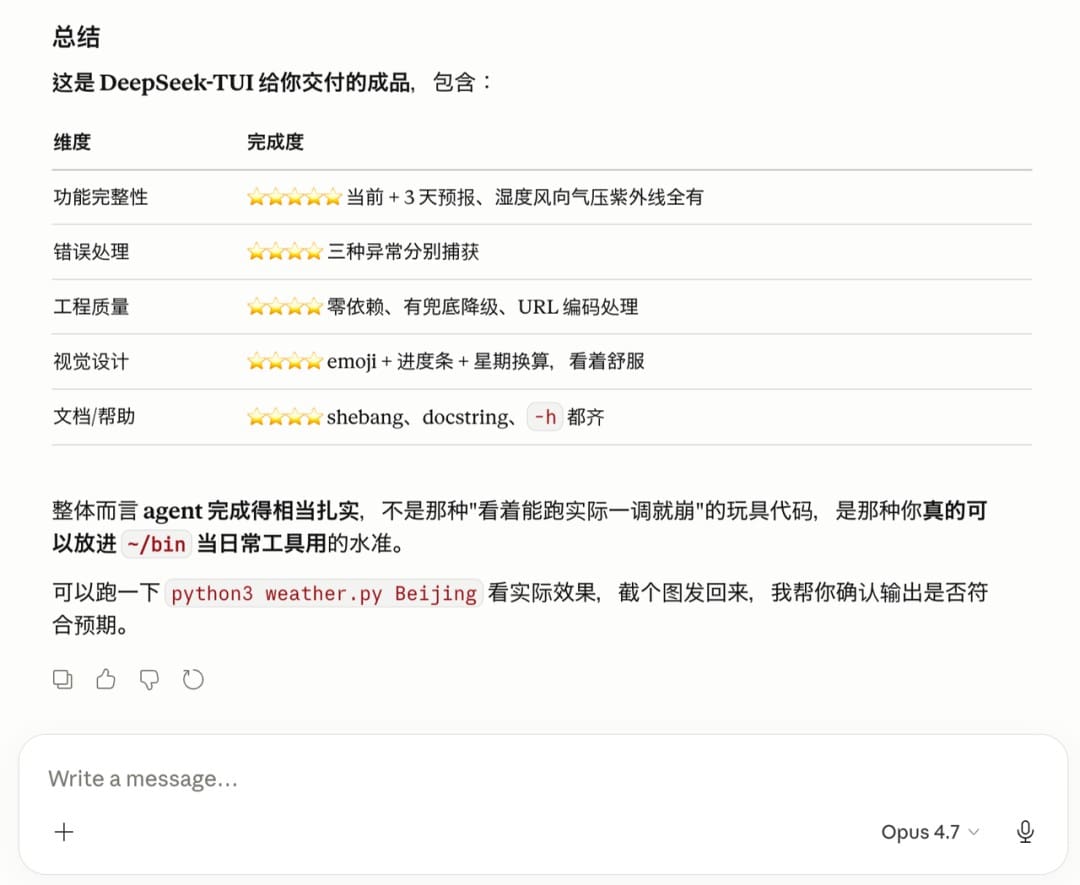Click the five stars in 功能完整性 row
Viewport: 1080px width, 885px height.
(x=294, y=197)
